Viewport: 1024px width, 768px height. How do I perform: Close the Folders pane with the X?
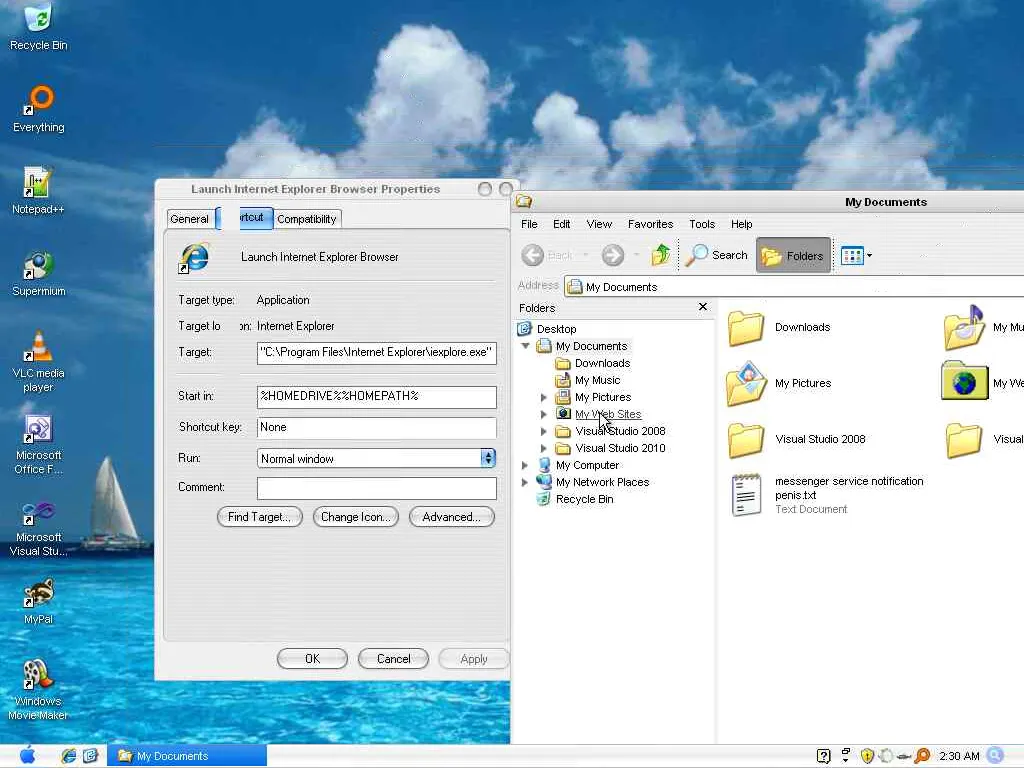pyautogui.click(x=703, y=306)
